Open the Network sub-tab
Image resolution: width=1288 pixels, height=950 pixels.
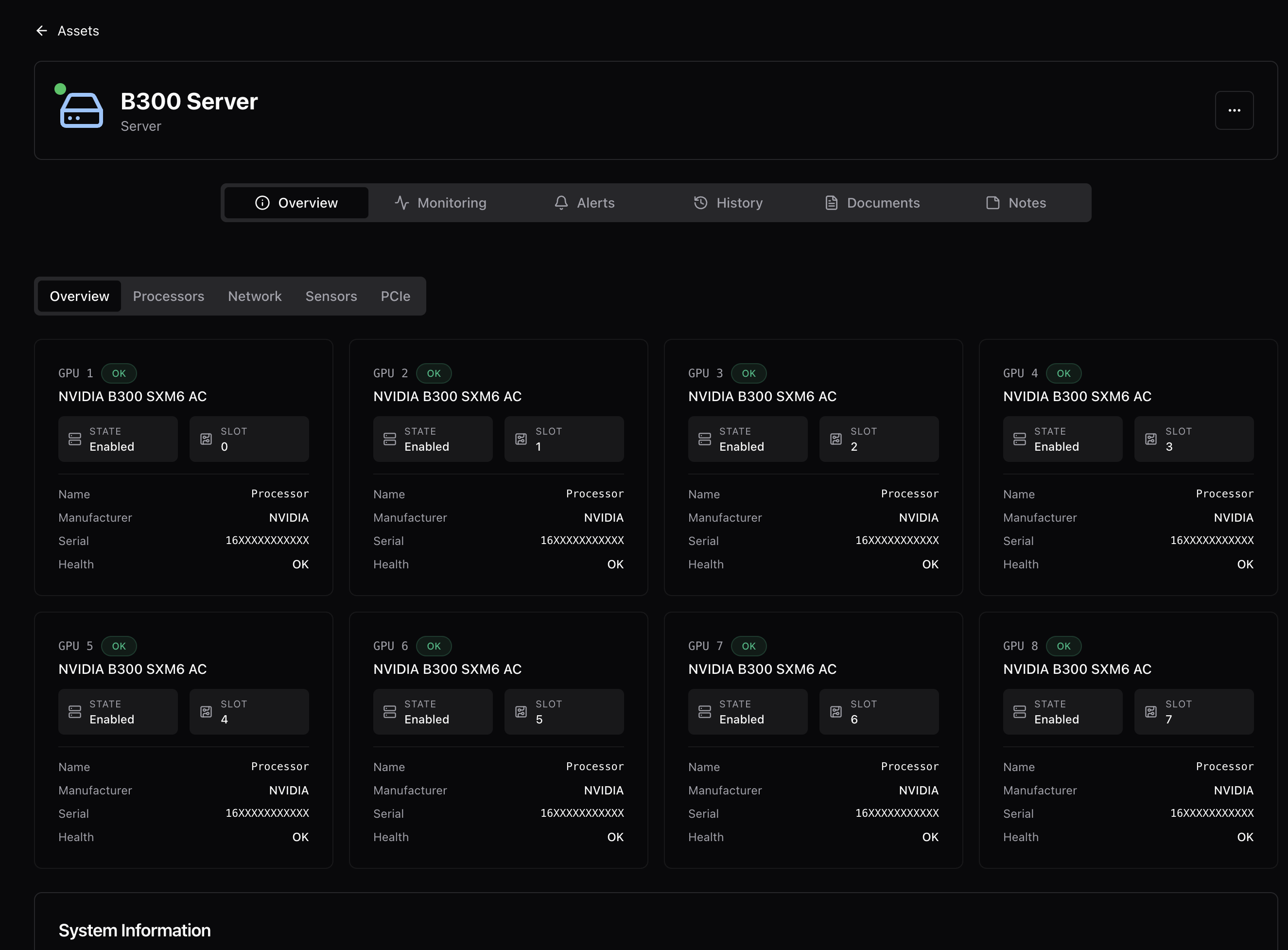coord(255,296)
